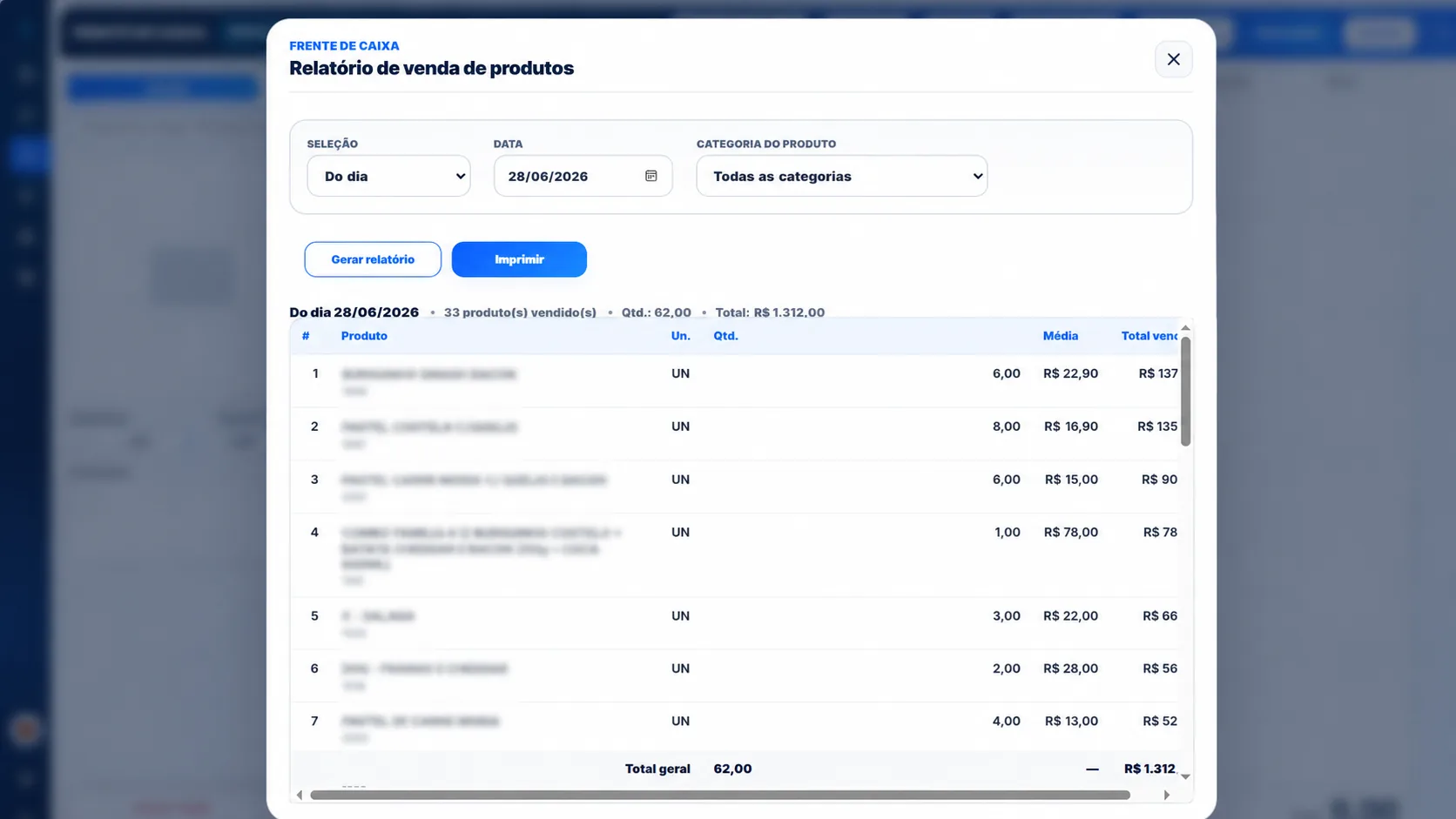Click the Total geral quantity 62,00
Viewport: 1456px width, 819px height.
tap(732, 769)
